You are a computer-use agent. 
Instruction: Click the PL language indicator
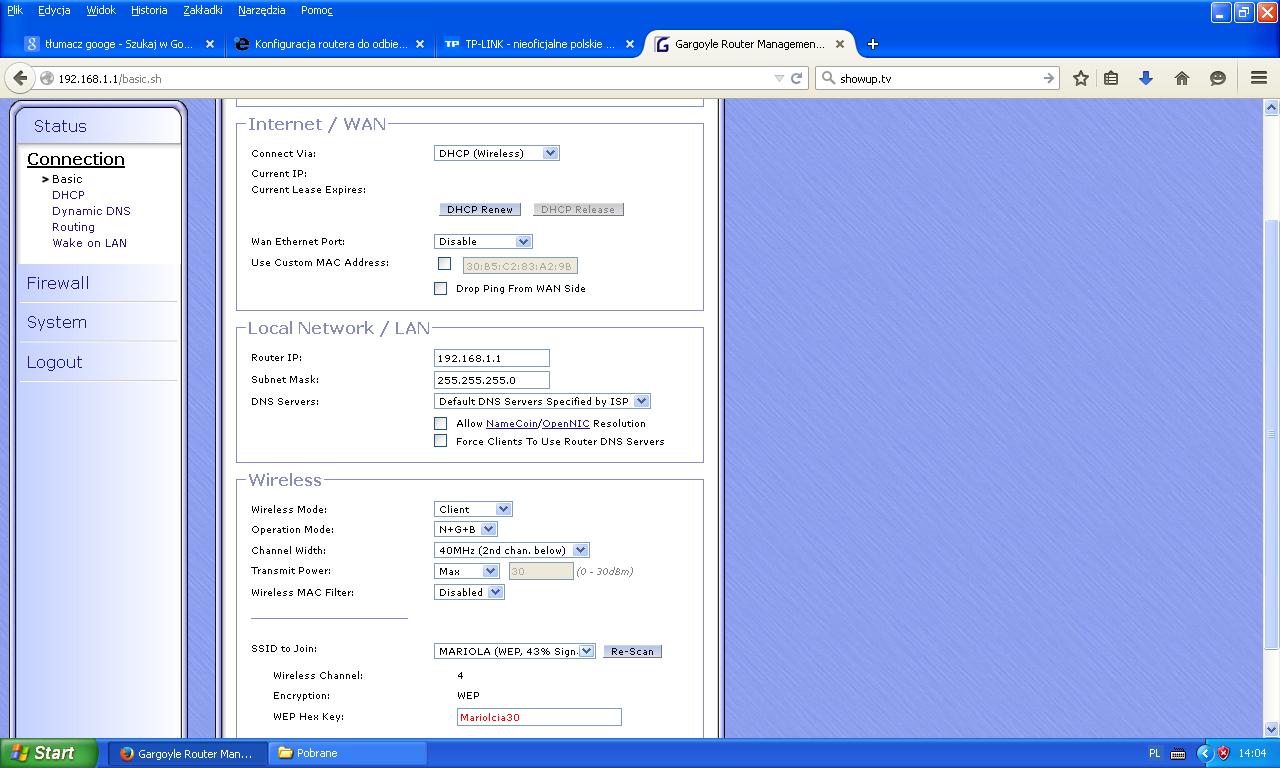tap(1155, 753)
